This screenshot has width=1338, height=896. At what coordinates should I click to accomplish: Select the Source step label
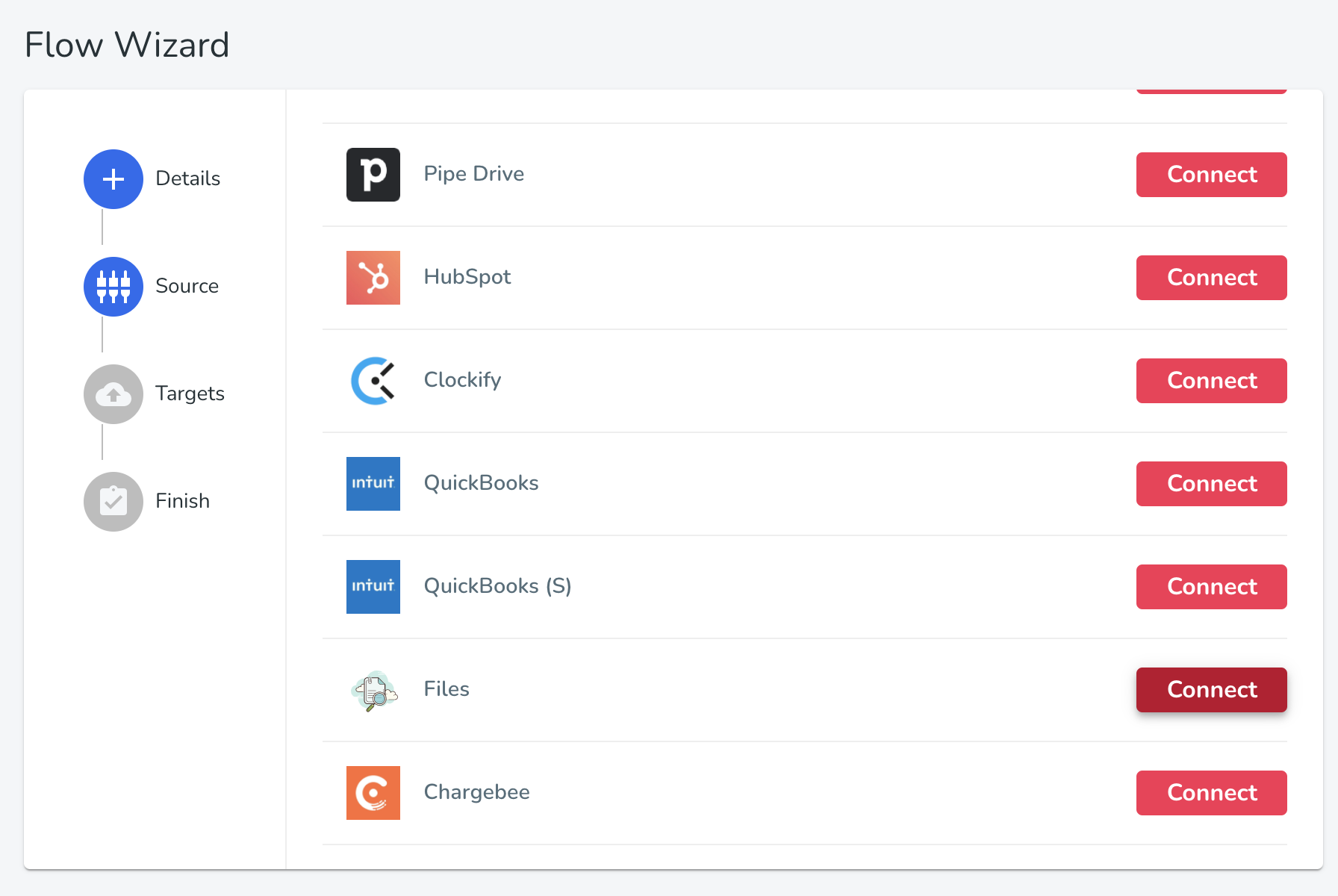(x=187, y=286)
